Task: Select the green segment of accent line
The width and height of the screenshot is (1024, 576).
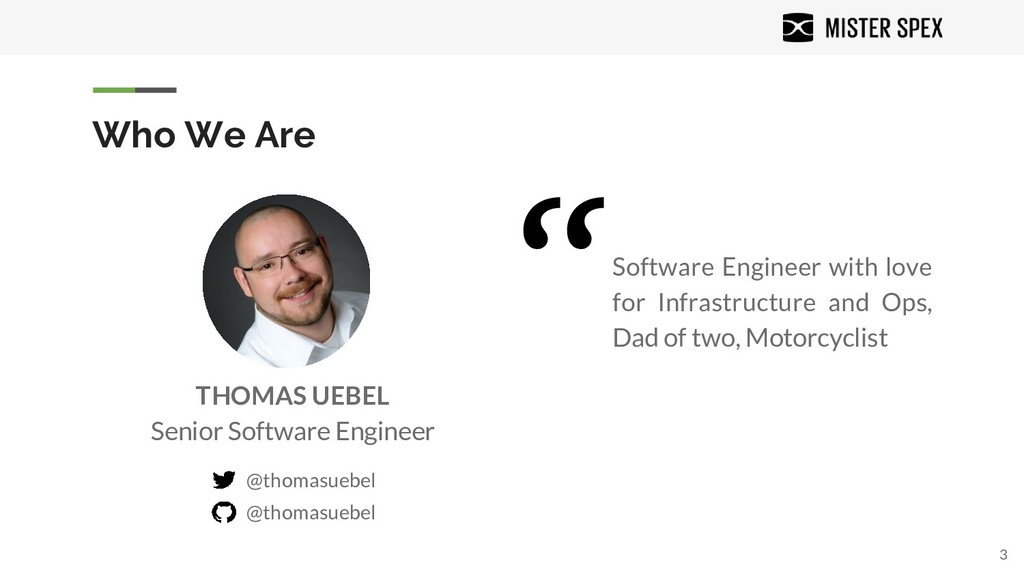Action: click(114, 90)
